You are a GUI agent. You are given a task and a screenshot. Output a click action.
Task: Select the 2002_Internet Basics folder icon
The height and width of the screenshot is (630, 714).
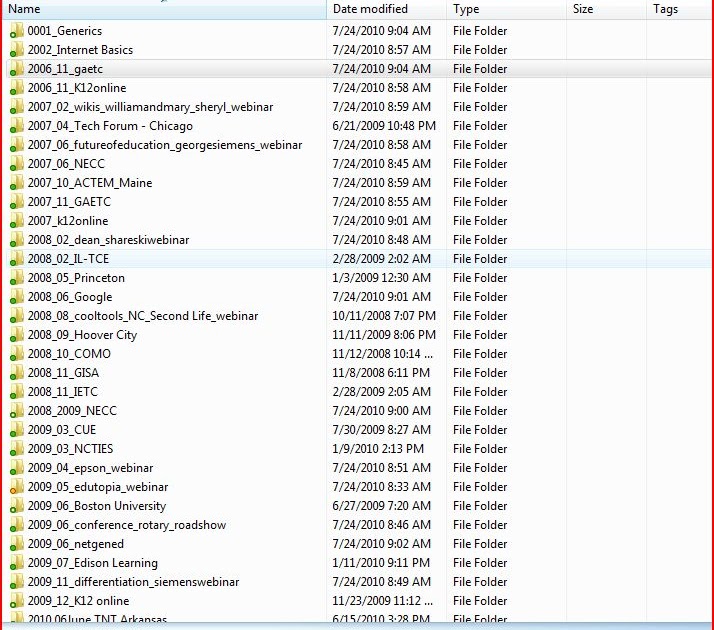[17, 50]
